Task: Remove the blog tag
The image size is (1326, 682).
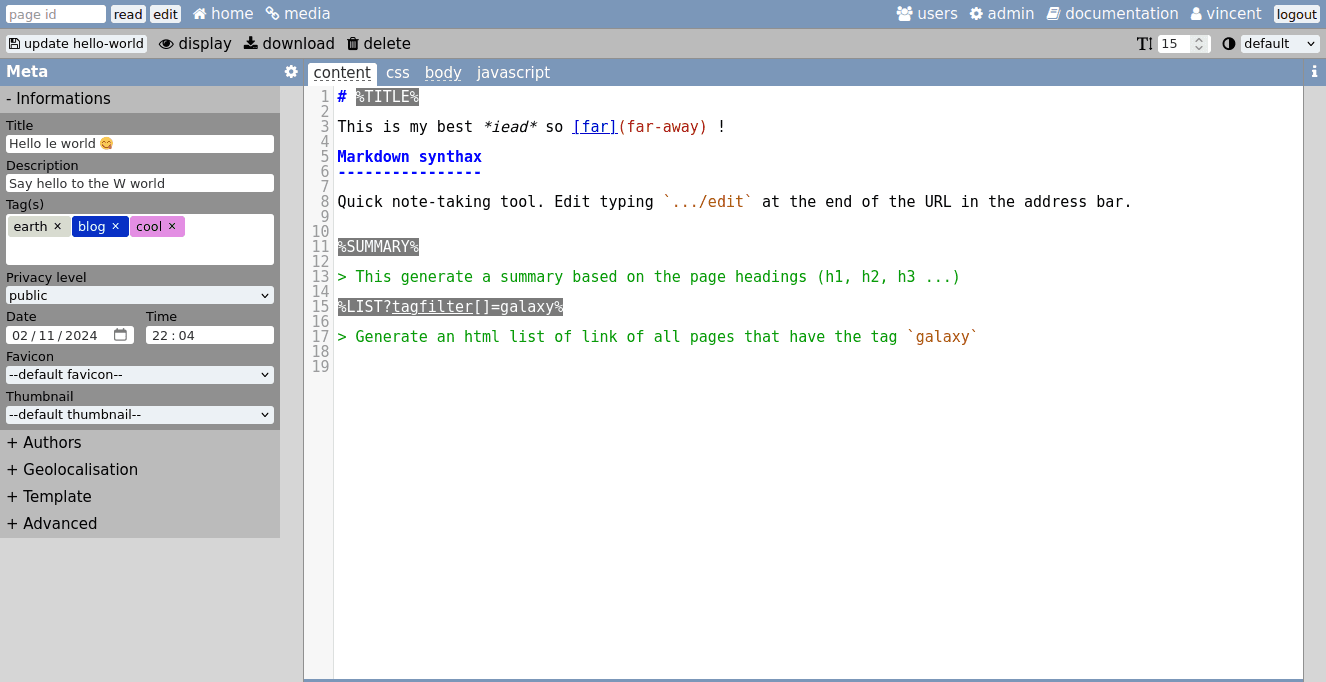Action: click(x=115, y=226)
